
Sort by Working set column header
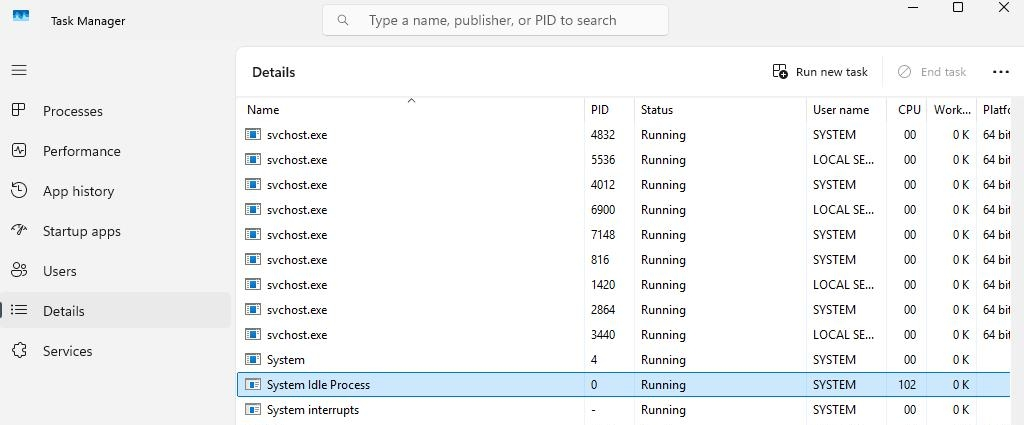coord(952,110)
